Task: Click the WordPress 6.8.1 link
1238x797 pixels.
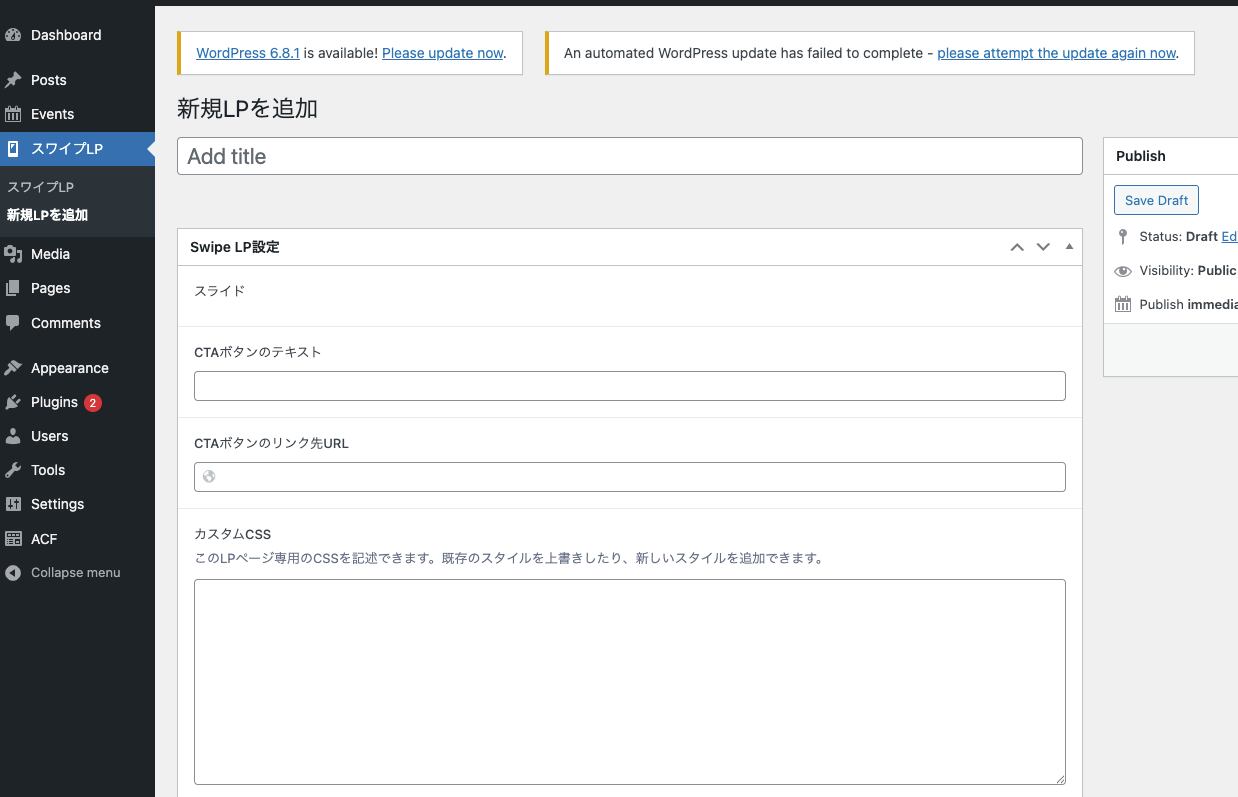Action: 248,53
